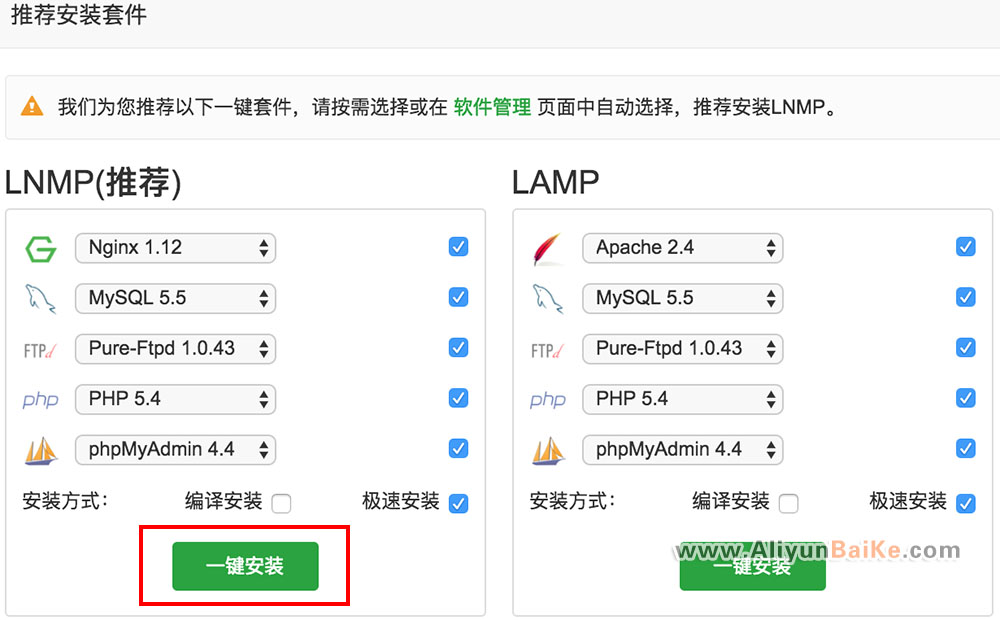Expand PHP 5.4 dropdown in LNMP

pyautogui.click(x=175, y=399)
